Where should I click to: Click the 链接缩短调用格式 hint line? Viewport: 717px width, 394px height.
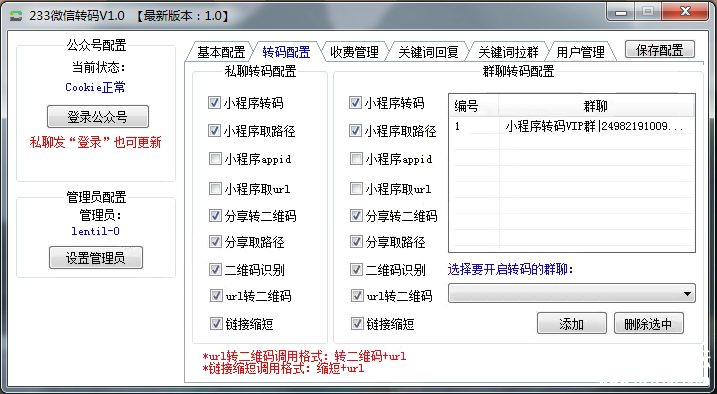pyautogui.click(x=283, y=368)
